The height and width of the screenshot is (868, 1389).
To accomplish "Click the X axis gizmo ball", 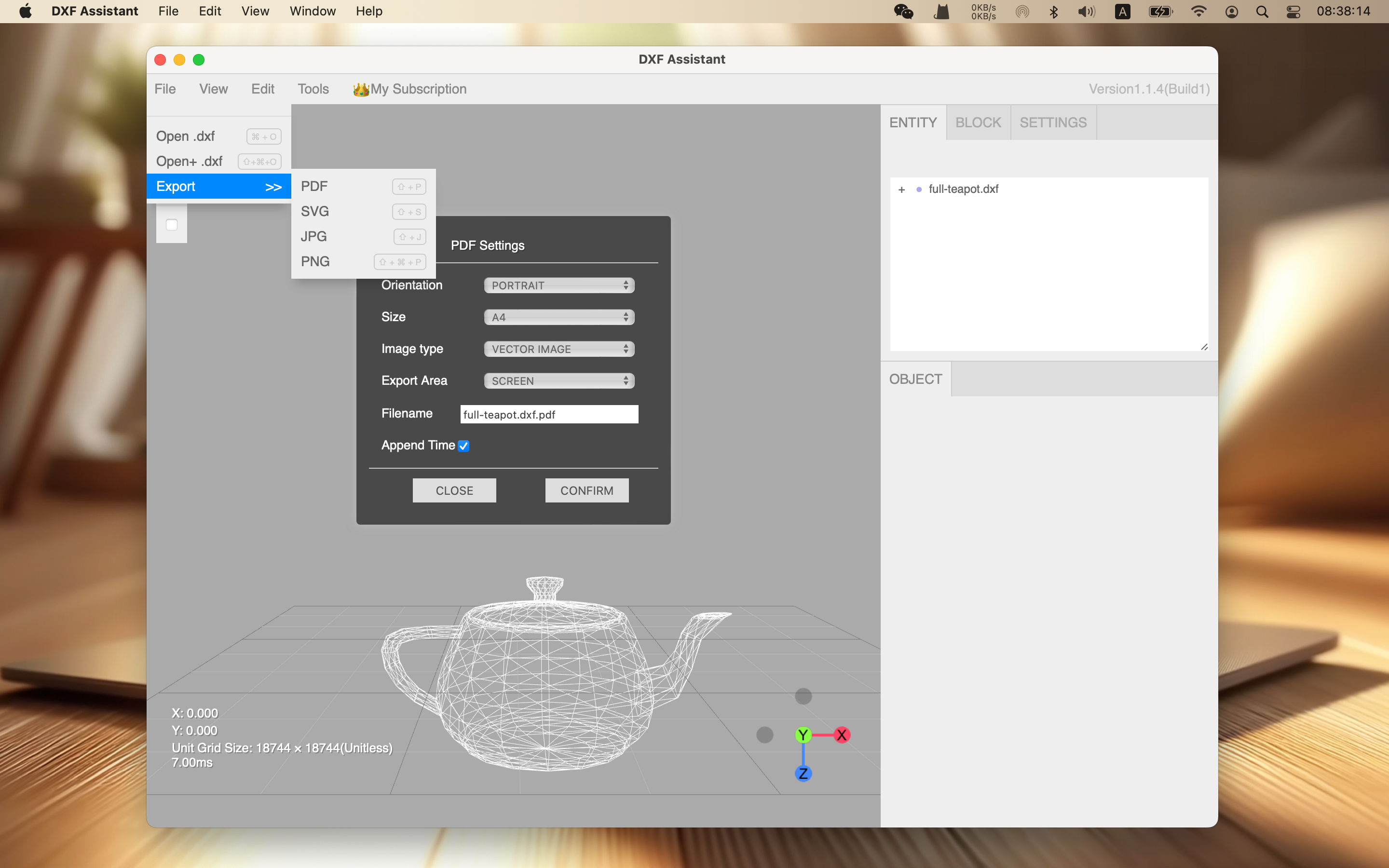I will coord(842,735).
